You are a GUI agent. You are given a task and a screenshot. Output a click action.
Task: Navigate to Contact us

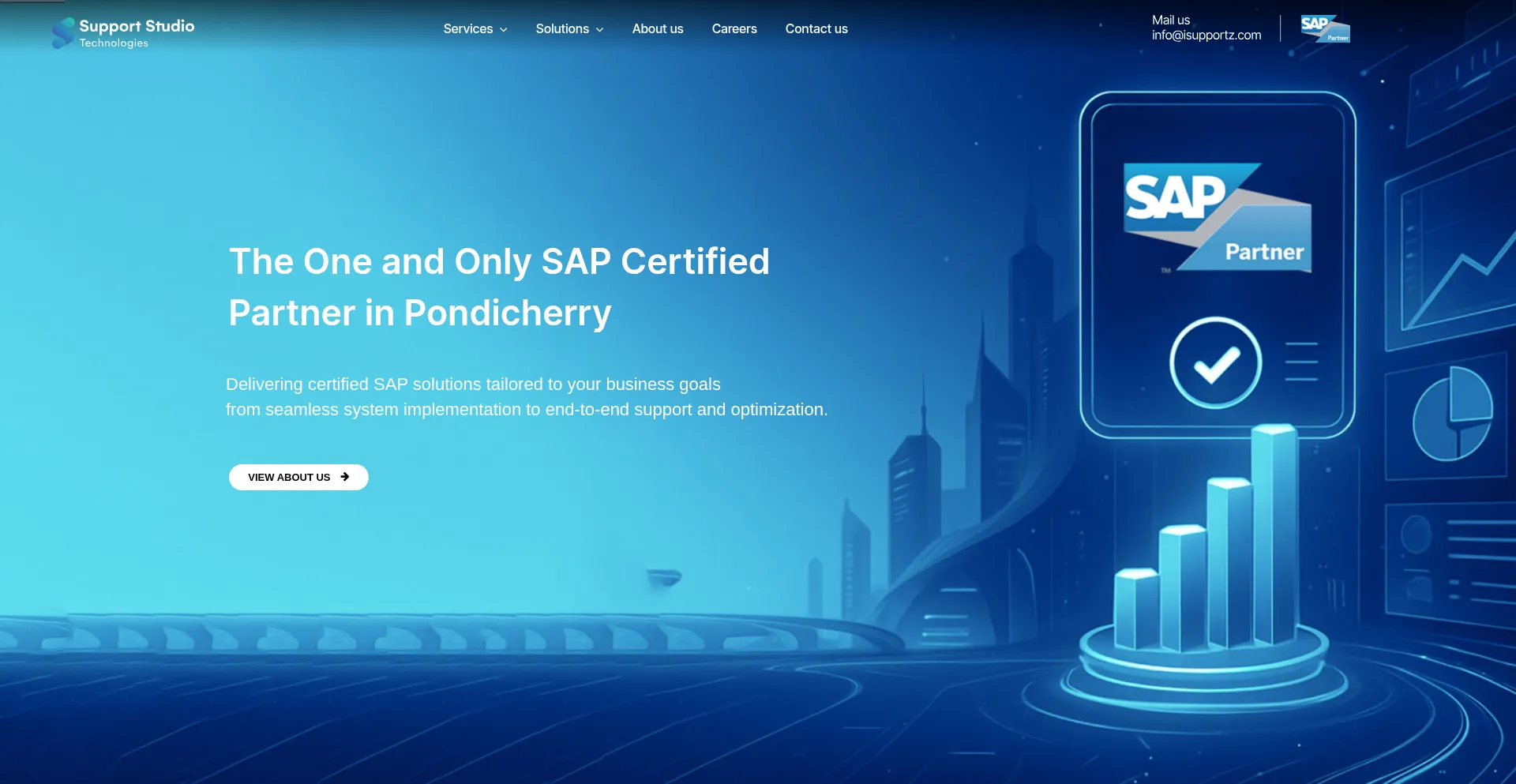click(816, 29)
